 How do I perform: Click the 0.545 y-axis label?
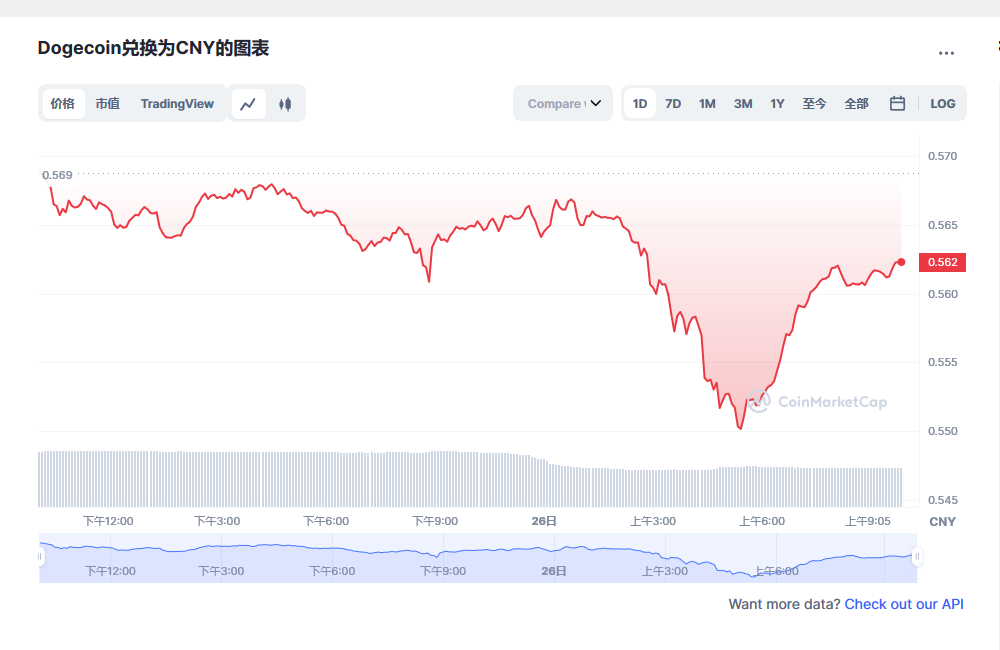pyautogui.click(x=943, y=500)
